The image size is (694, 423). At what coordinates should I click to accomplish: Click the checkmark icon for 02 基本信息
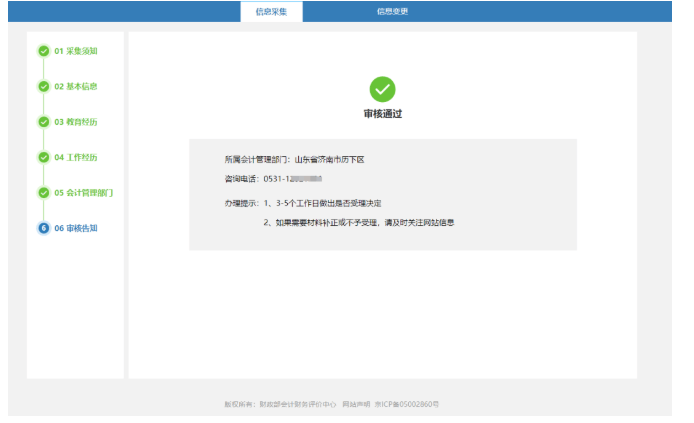coord(43,86)
